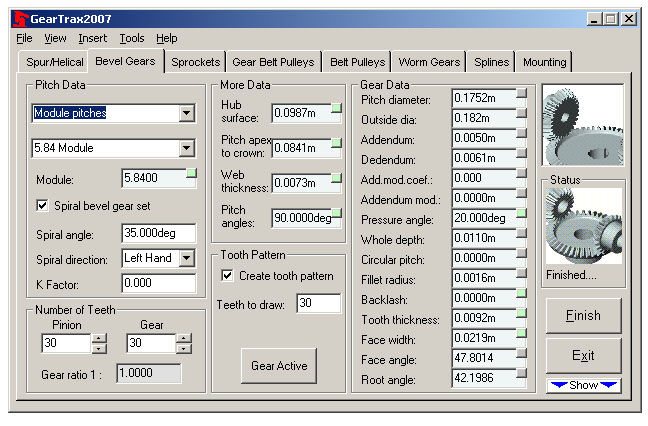Click the gray square next to Root angle
The width and height of the screenshot is (648, 426).
click(522, 373)
